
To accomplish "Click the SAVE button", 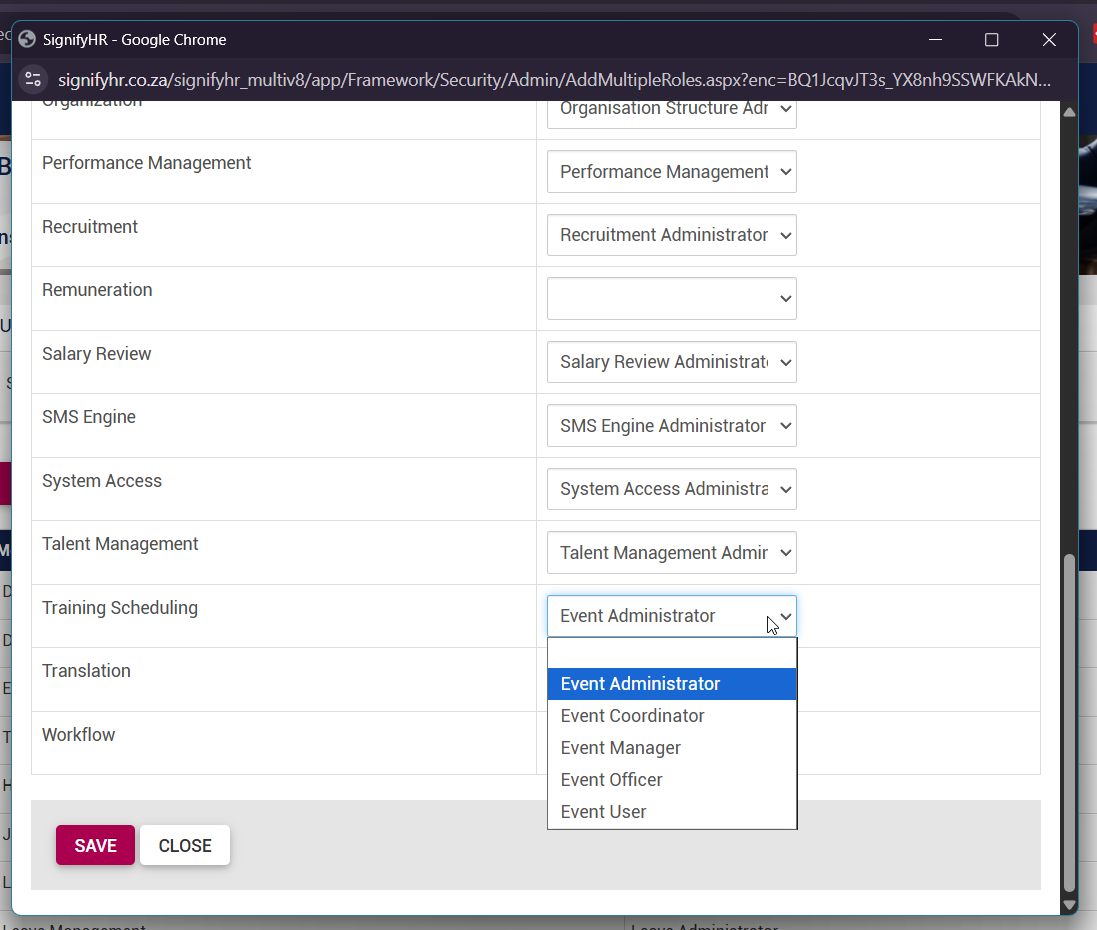I will [95, 845].
